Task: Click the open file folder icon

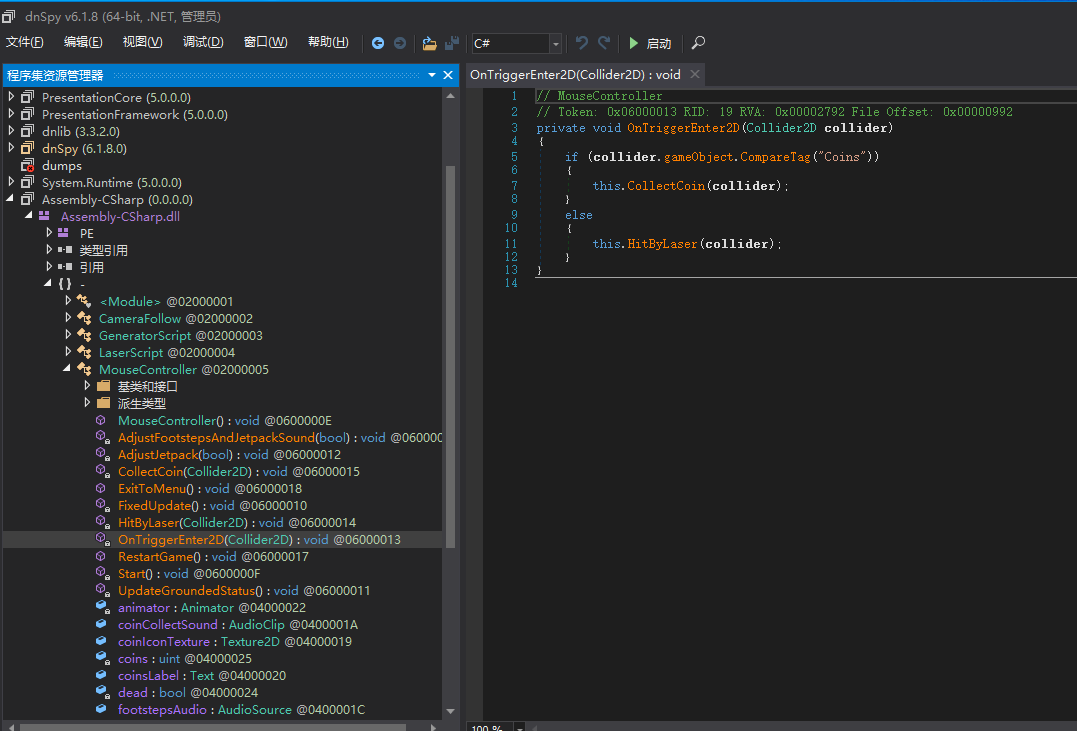Action: point(429,43)
